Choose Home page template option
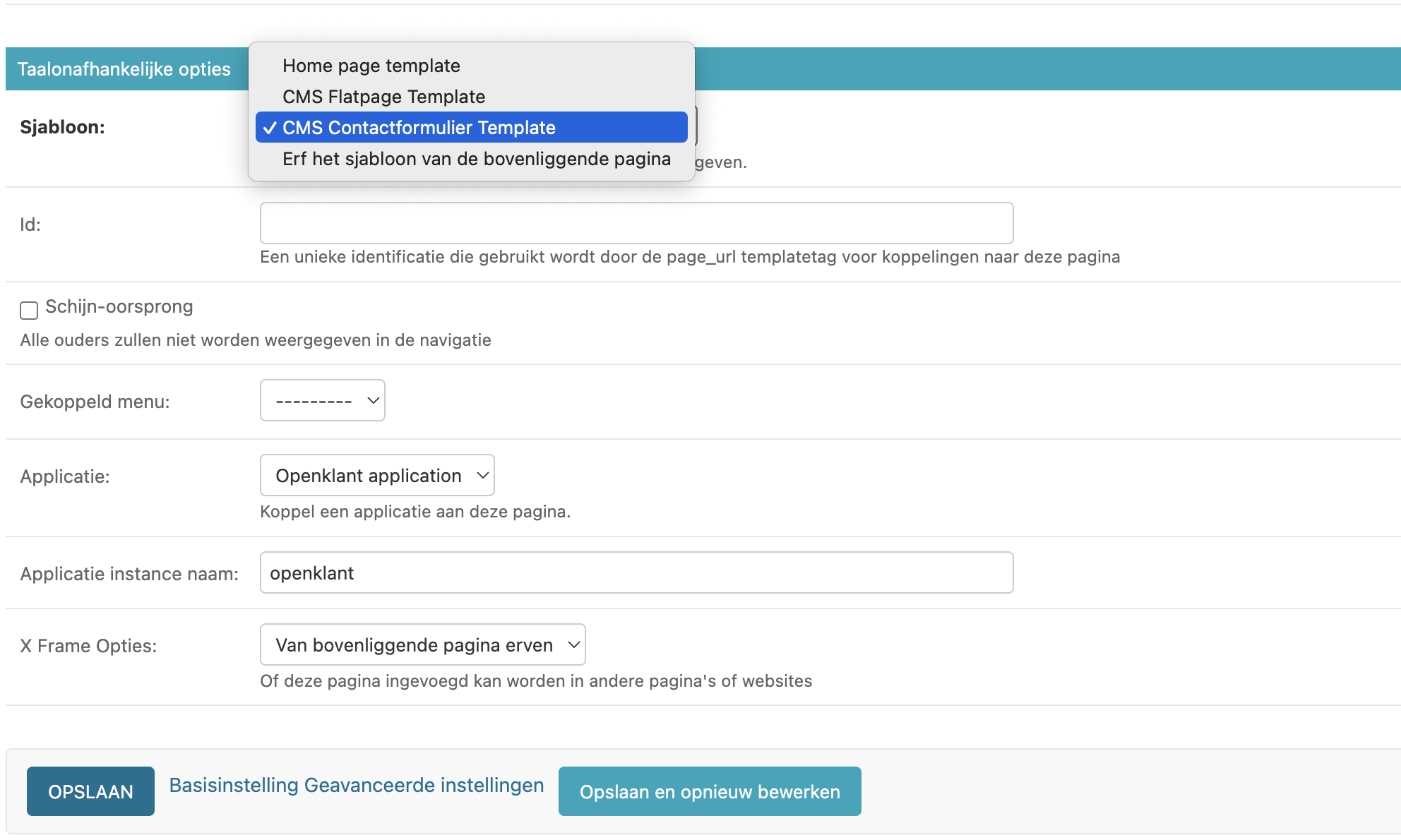The image size is (1401, 840). [x=371, y=66]
